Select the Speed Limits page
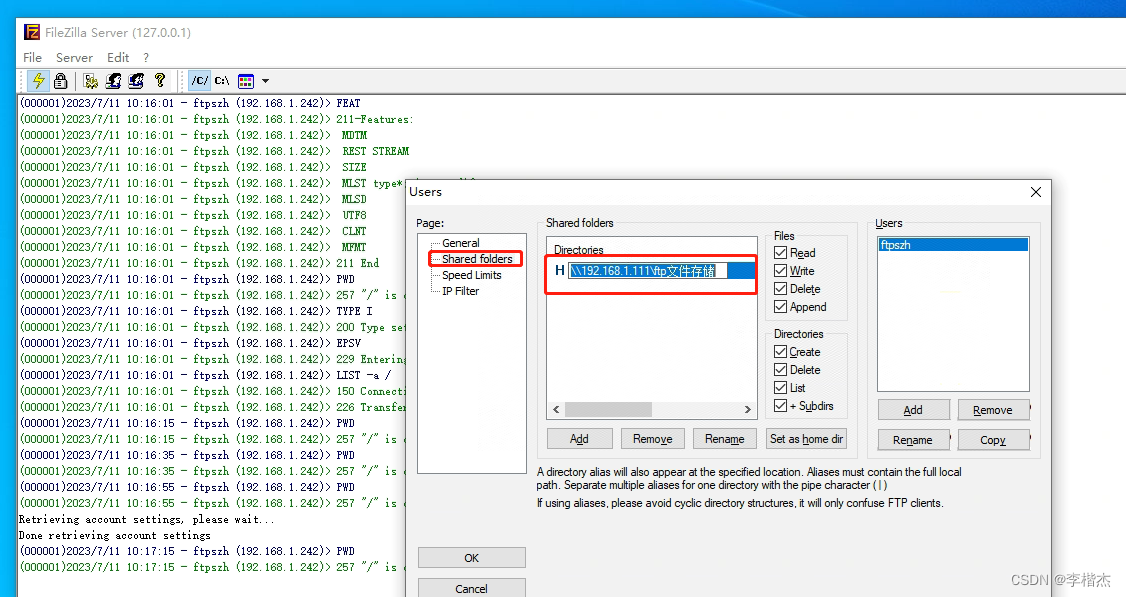1126x597 pixels. (472, 275)
